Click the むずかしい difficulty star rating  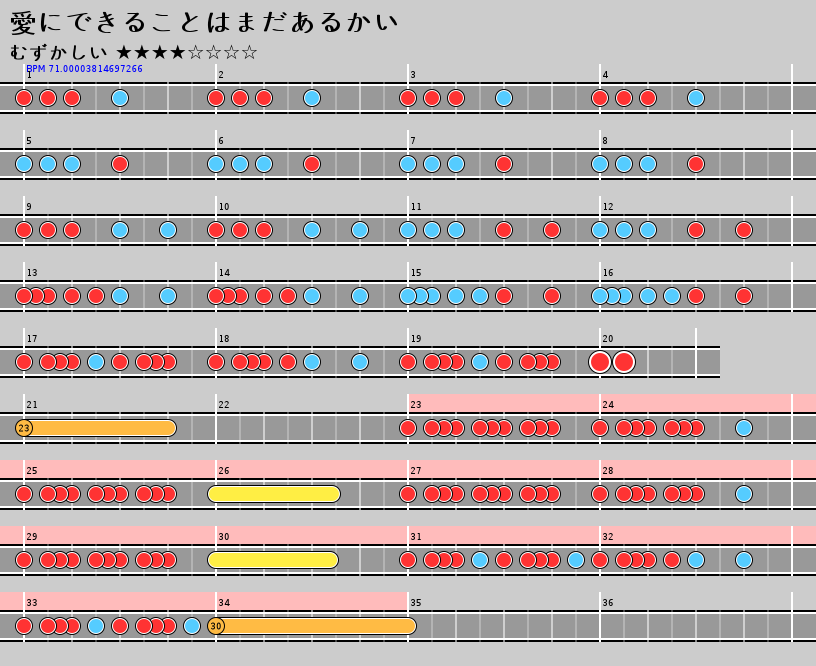pos(134,53)
